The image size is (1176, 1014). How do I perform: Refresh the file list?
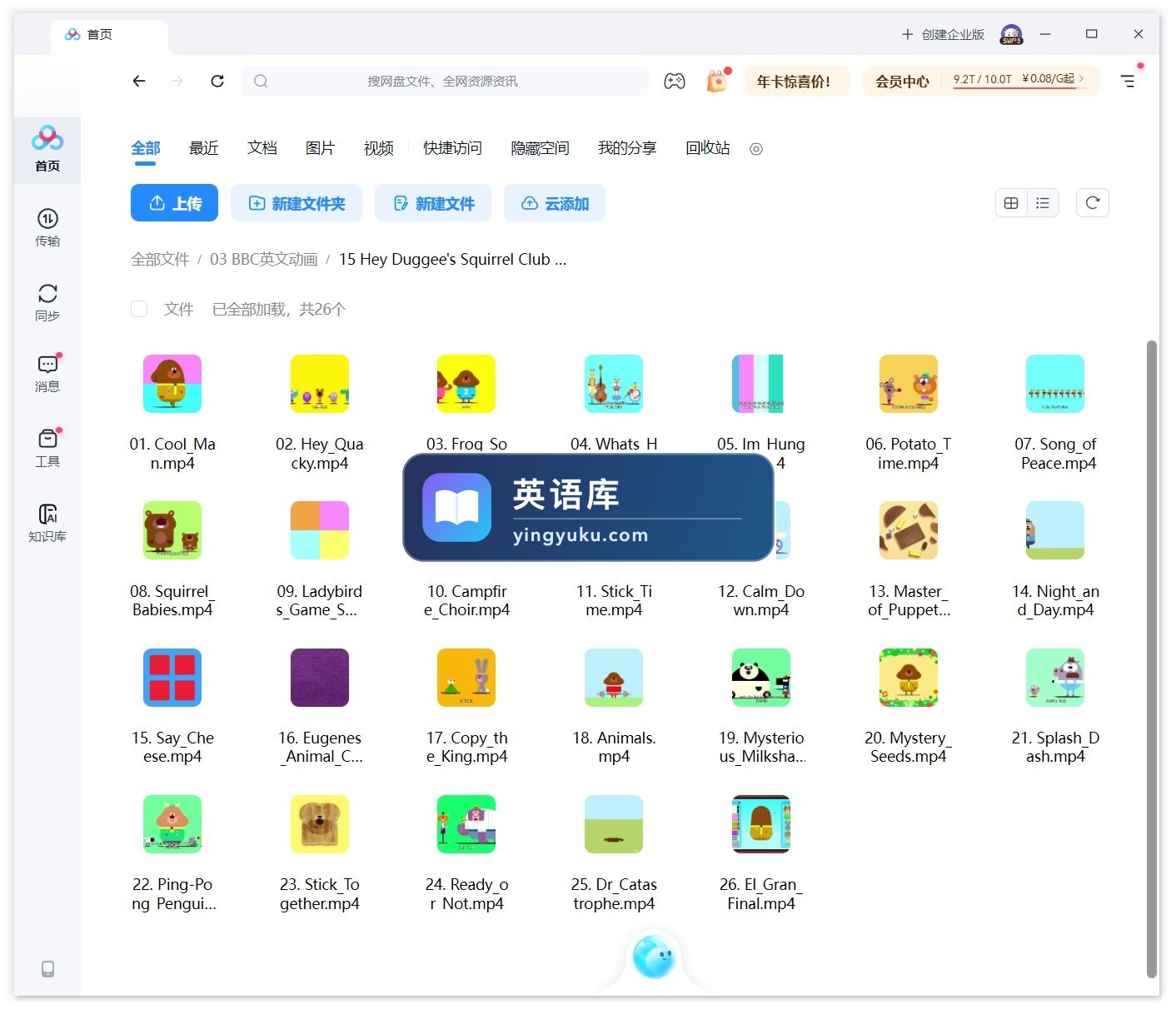click(1093, 203)
